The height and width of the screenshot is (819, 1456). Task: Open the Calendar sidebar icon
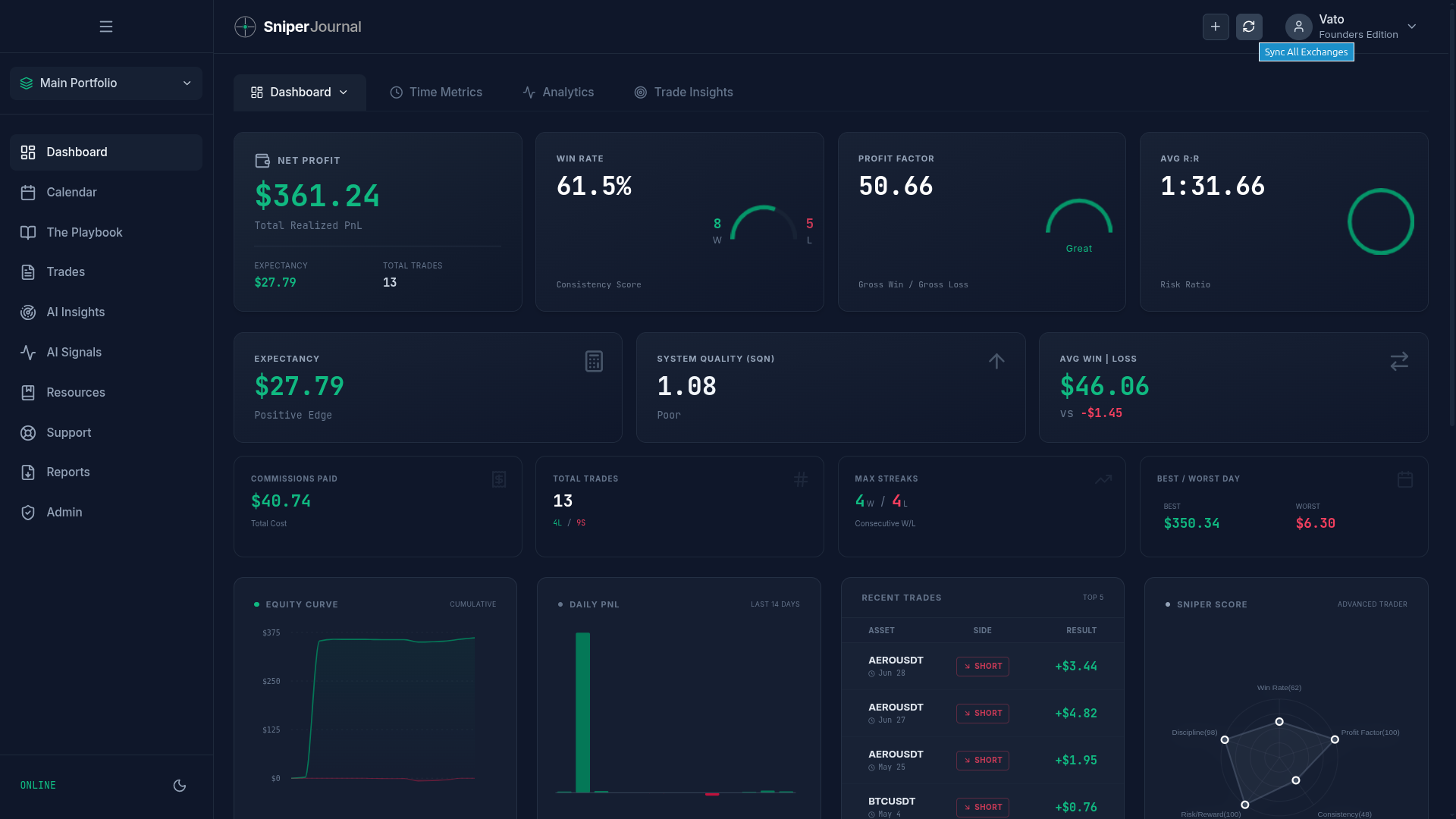[x=28, y=193]
